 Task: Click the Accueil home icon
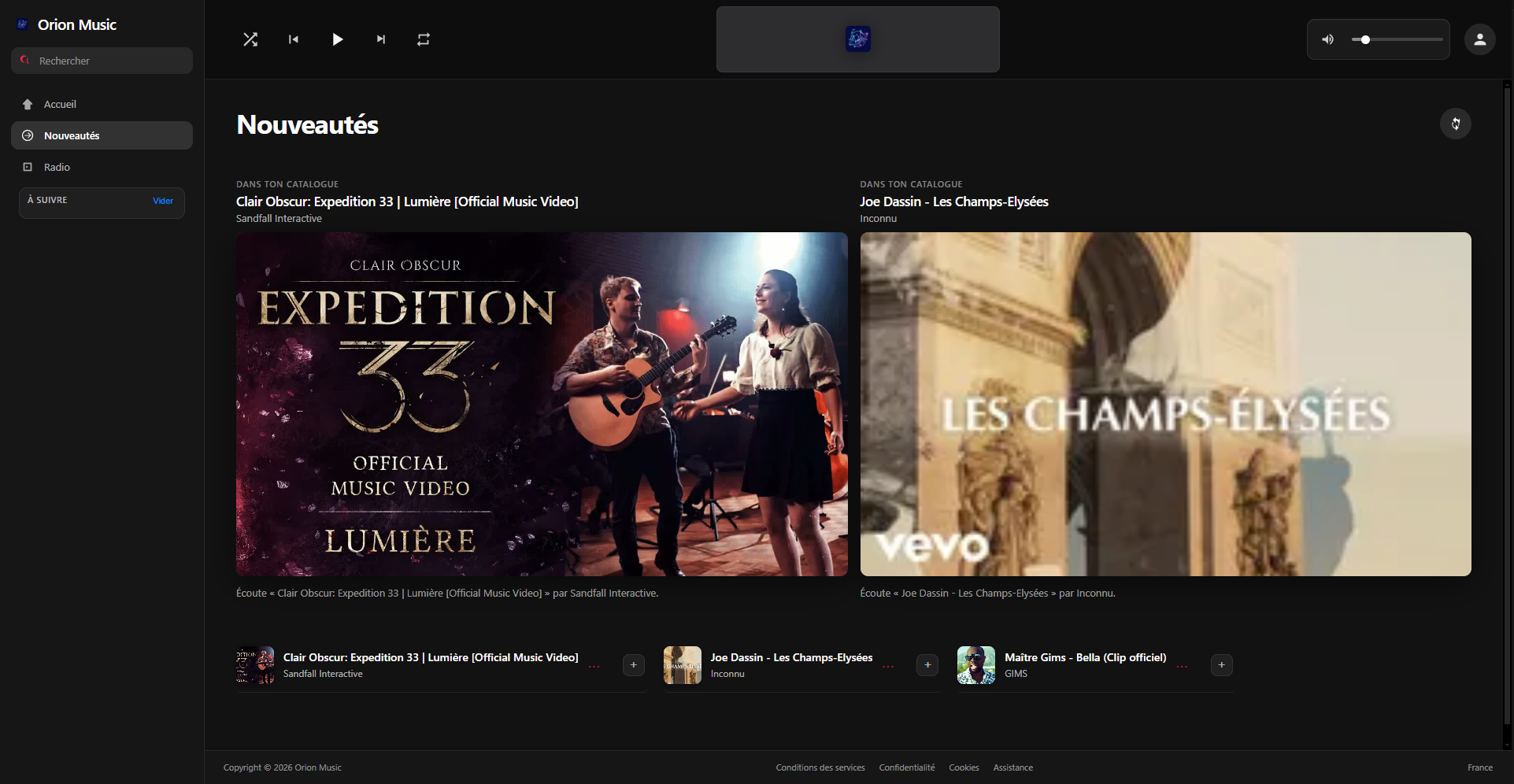[x=28, y=104]
